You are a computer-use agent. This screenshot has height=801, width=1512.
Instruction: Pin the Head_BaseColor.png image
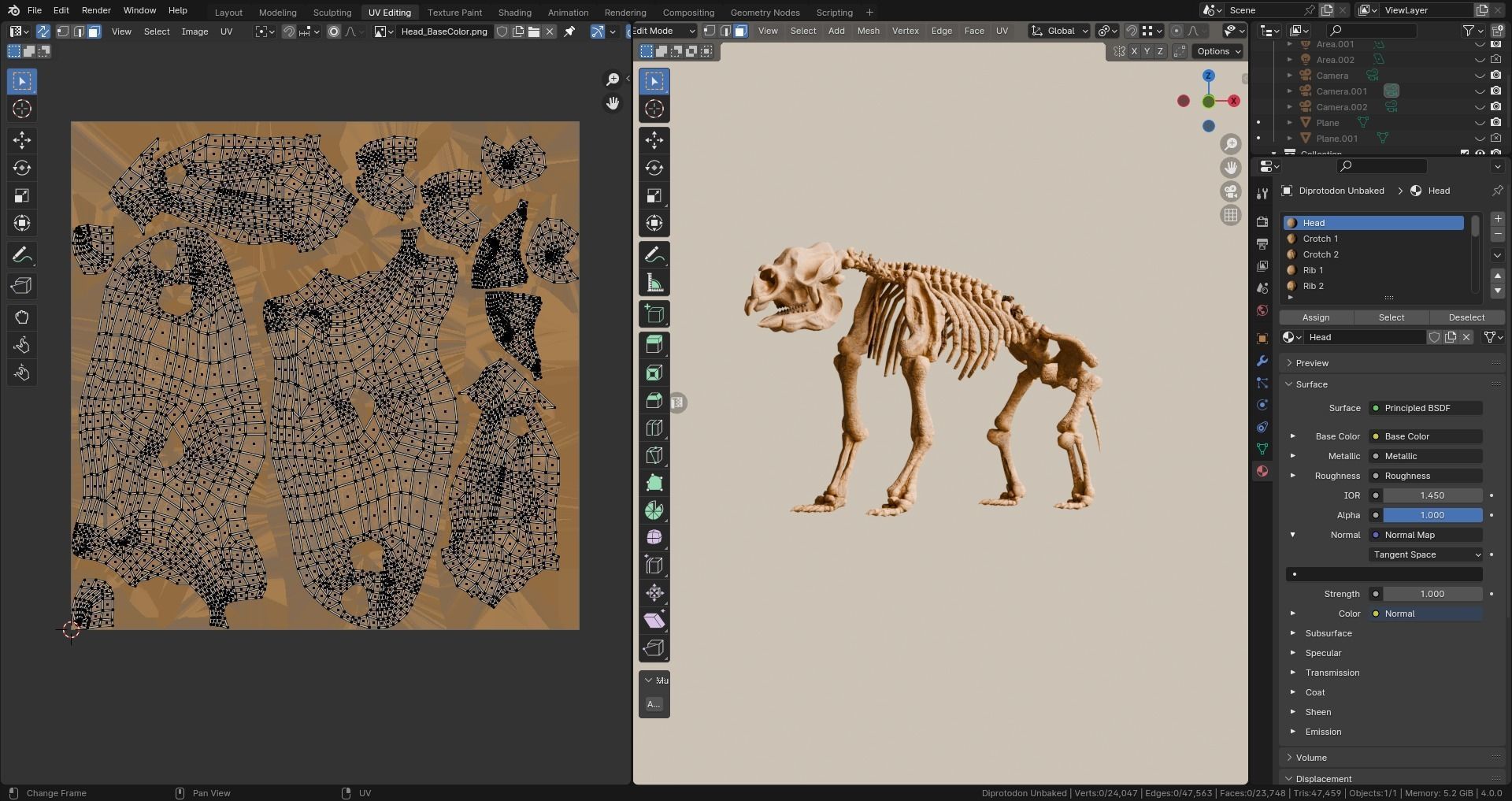(x=569, y=32)
